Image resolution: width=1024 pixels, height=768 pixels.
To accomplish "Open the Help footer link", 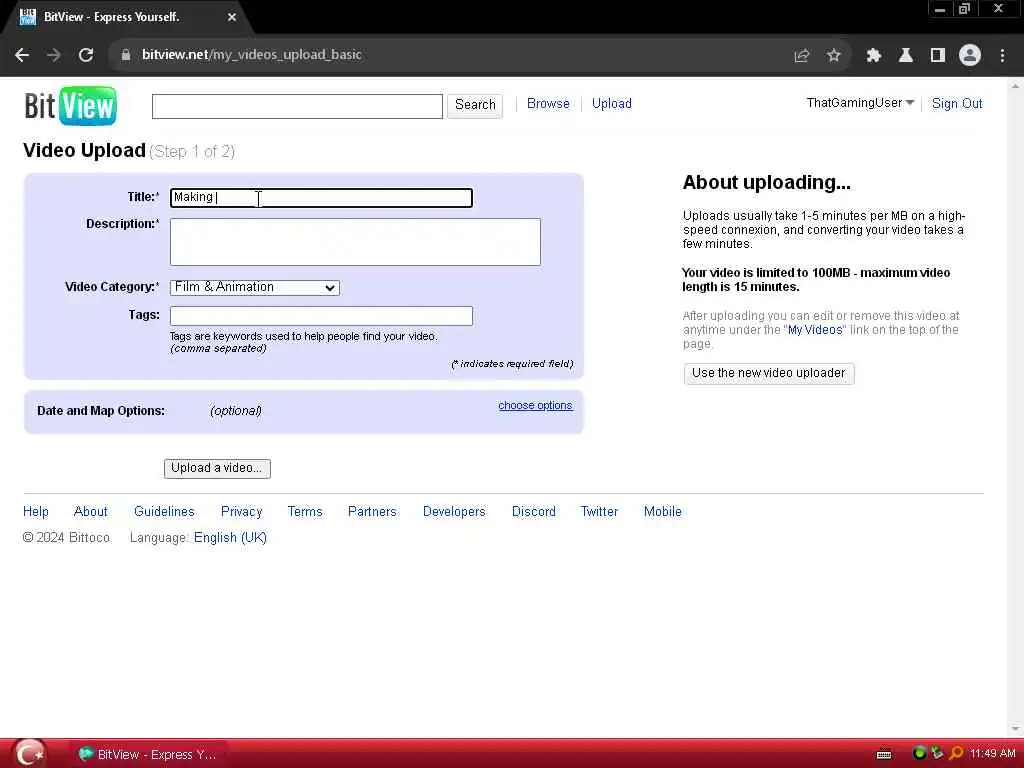I will click(x=36, y=512).
